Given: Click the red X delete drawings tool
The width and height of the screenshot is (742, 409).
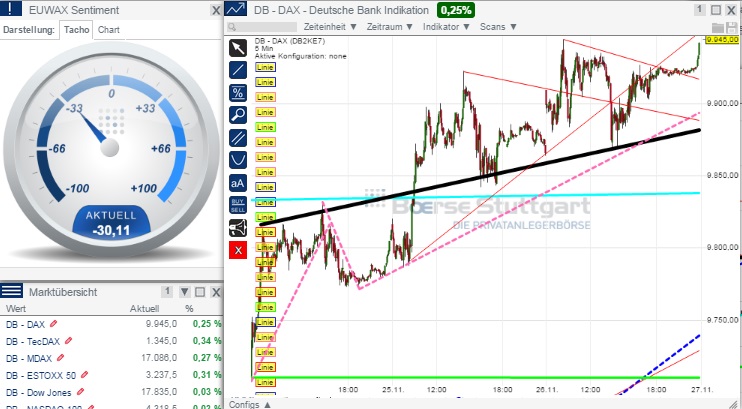Looking at the screenshot, I should tap(238, 250).
